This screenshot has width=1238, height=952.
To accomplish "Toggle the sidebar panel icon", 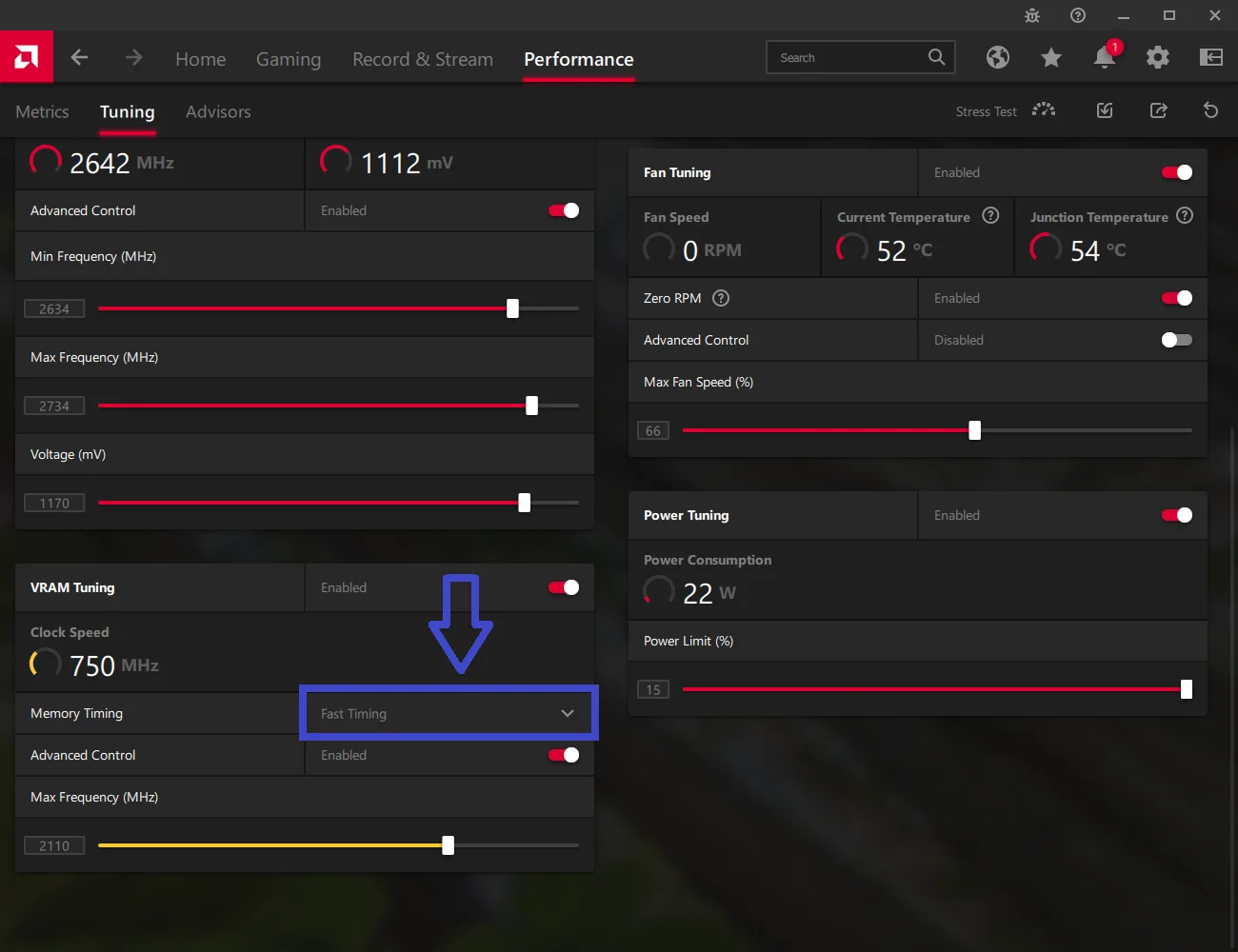I will click(1211, 58).
